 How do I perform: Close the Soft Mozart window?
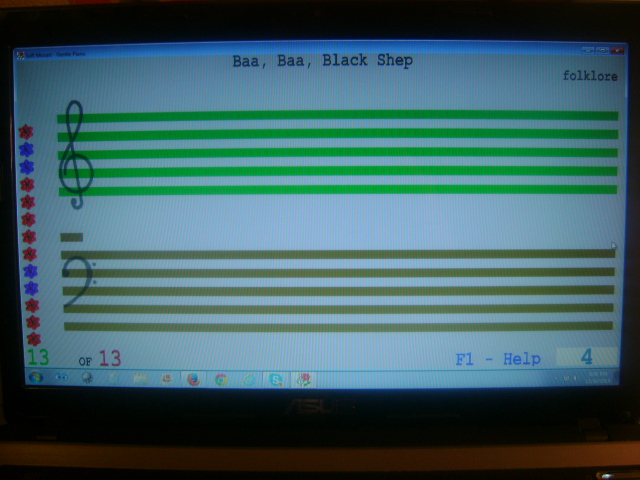[617, 51]
